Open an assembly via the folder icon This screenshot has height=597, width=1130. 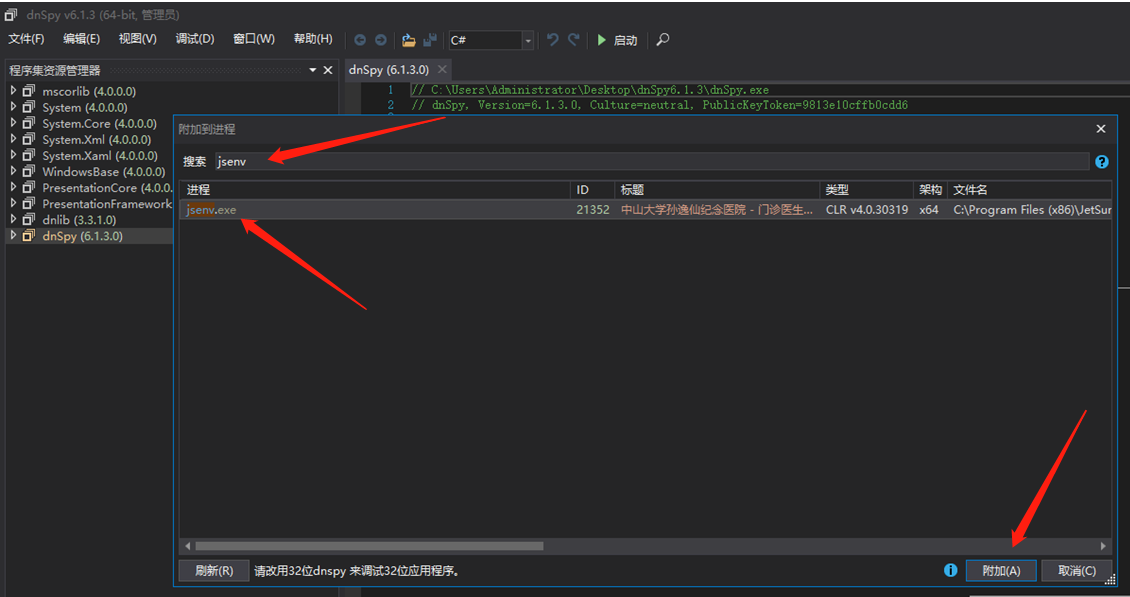(408, 40)
